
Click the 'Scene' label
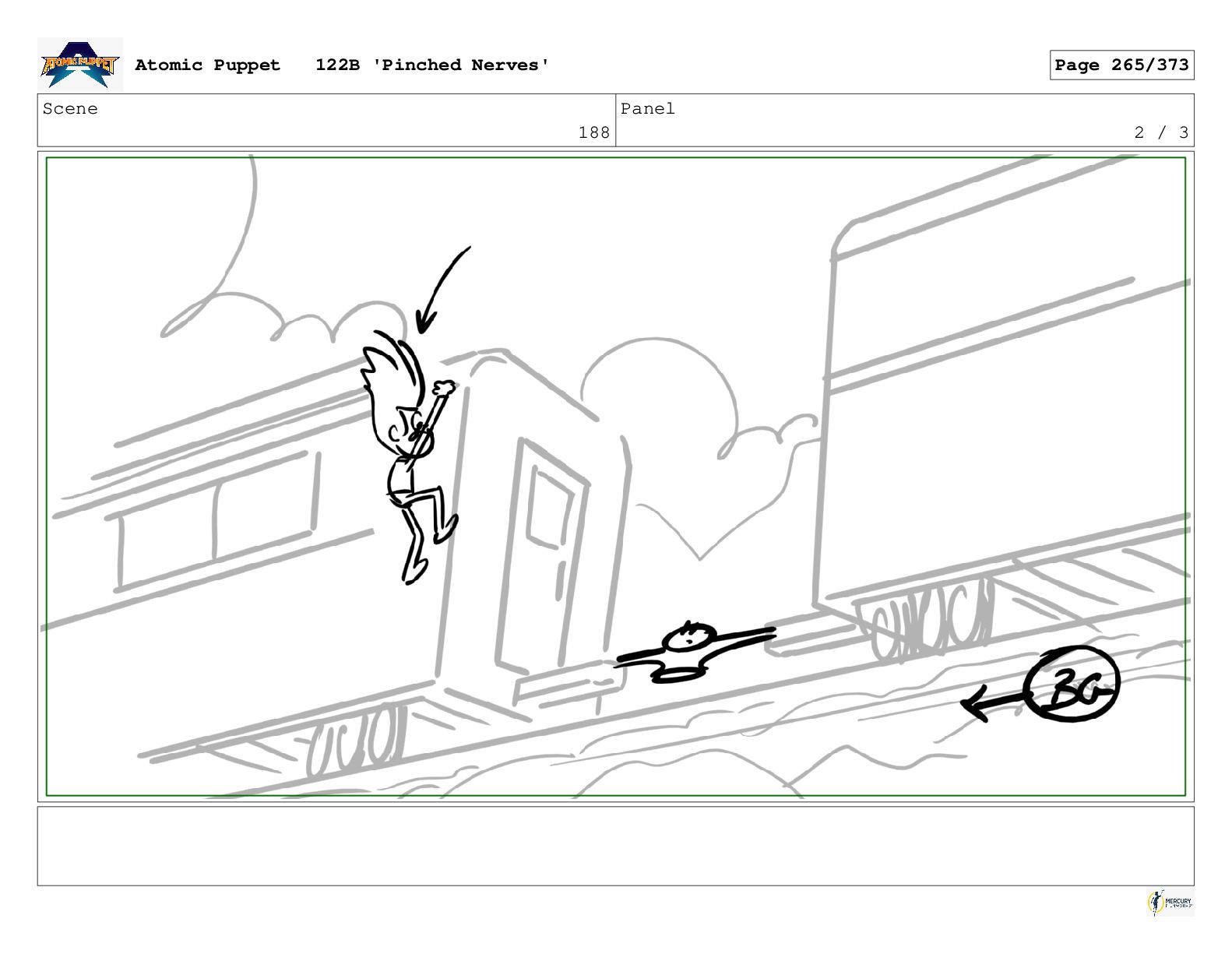pos(70,109)
